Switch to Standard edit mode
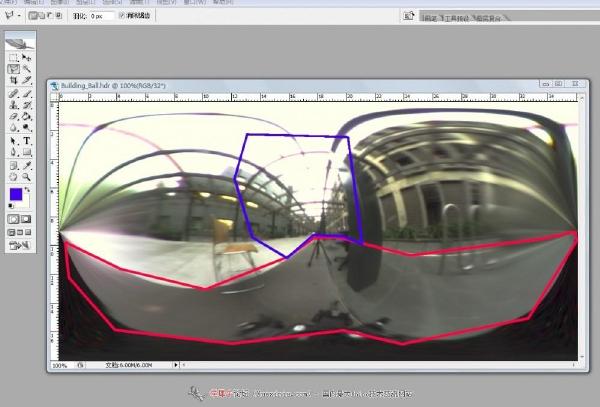 click(x=14, y=219)
